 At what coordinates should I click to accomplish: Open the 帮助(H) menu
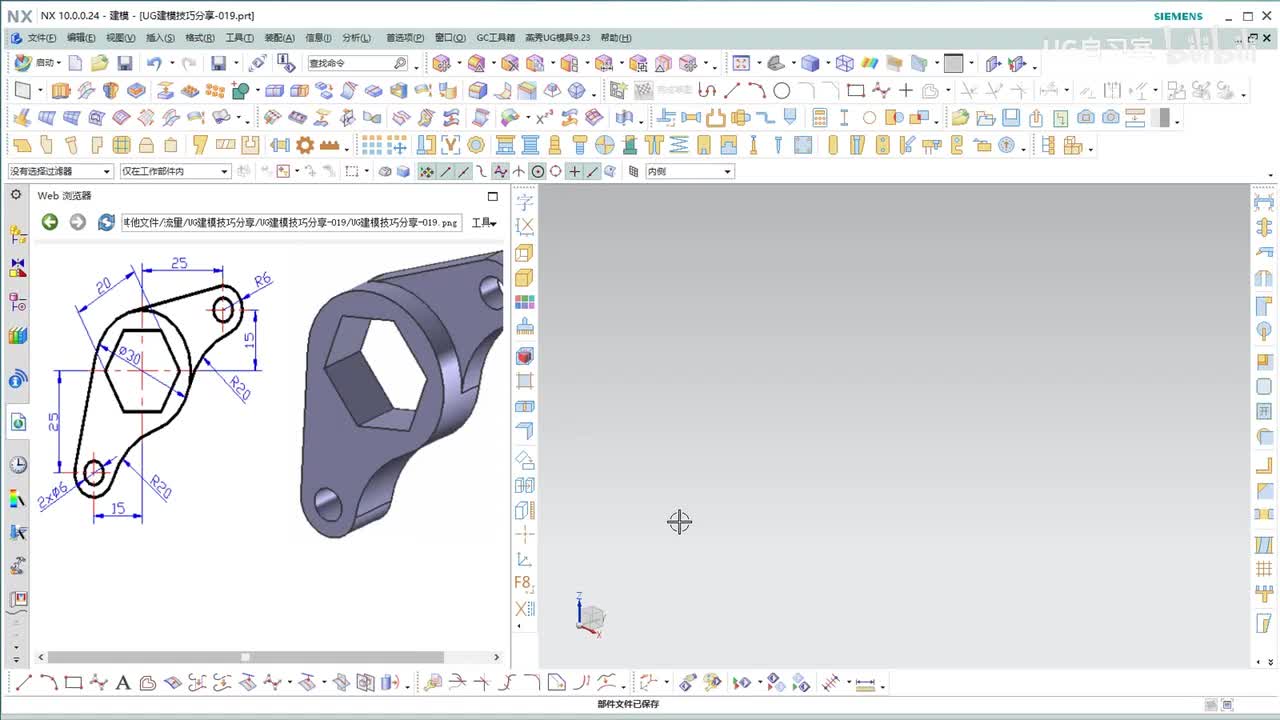point(616,38)
